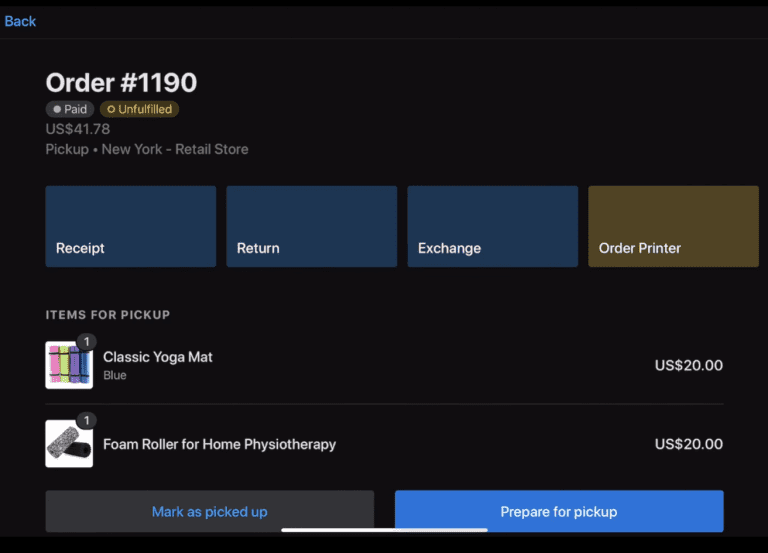Launch the Order Printer tile
Image resolution: width=768 pixels, height=553 pixels.
pos(673,226)
